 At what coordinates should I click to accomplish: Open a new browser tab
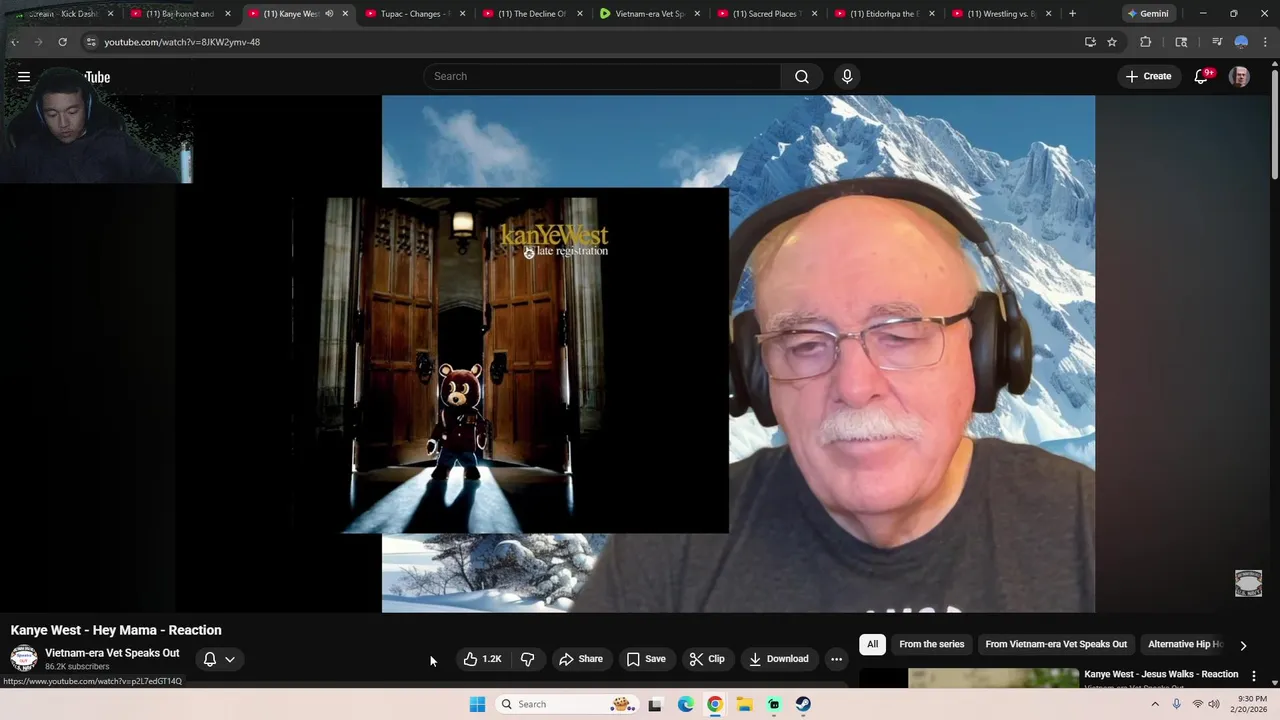click(1072, 14)
